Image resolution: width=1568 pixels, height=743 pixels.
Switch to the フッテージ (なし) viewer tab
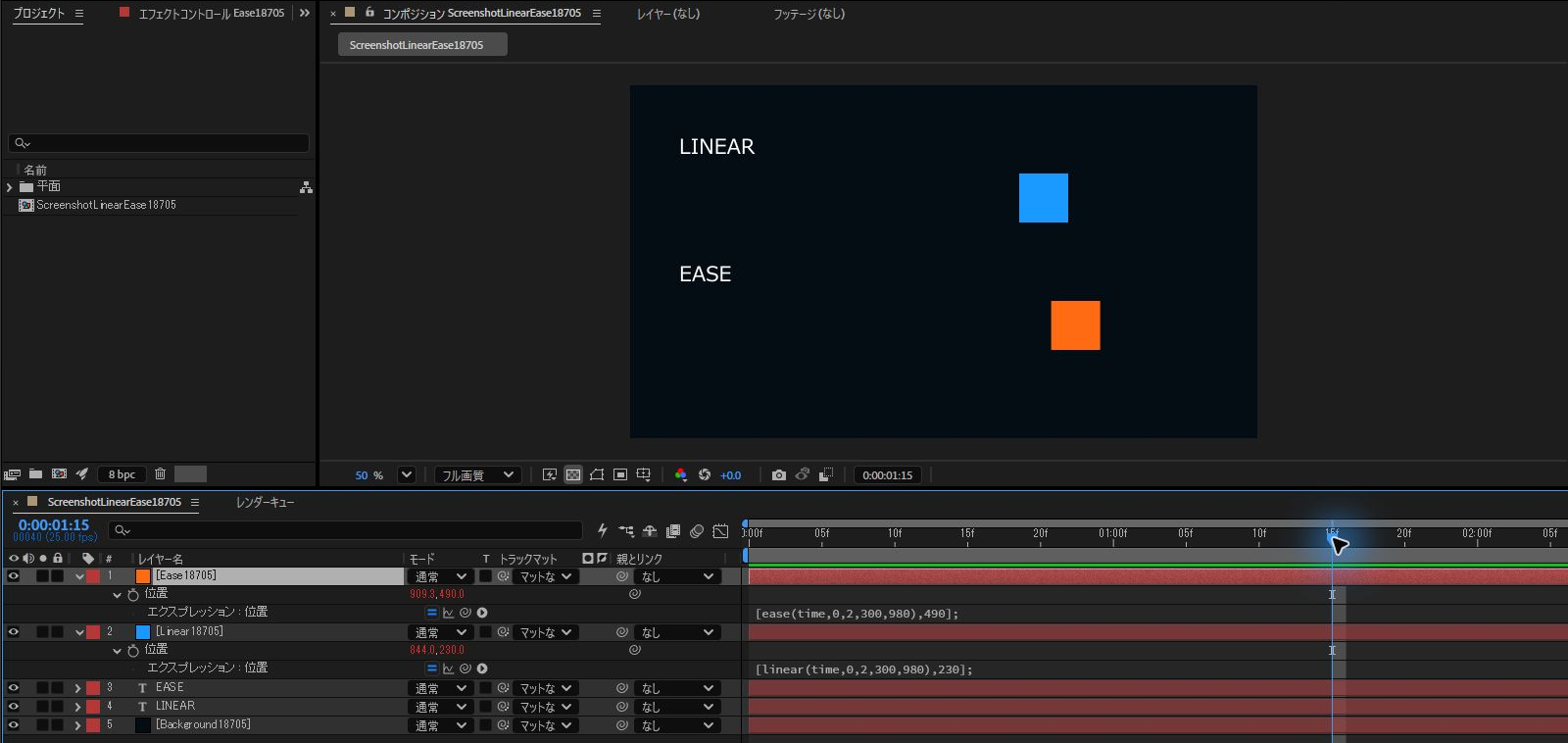pos(808,14)
